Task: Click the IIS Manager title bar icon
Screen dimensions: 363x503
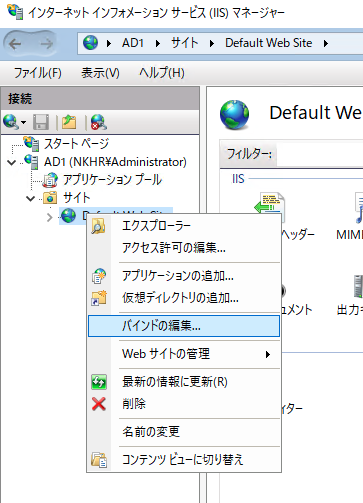Action: pos(15,13)
